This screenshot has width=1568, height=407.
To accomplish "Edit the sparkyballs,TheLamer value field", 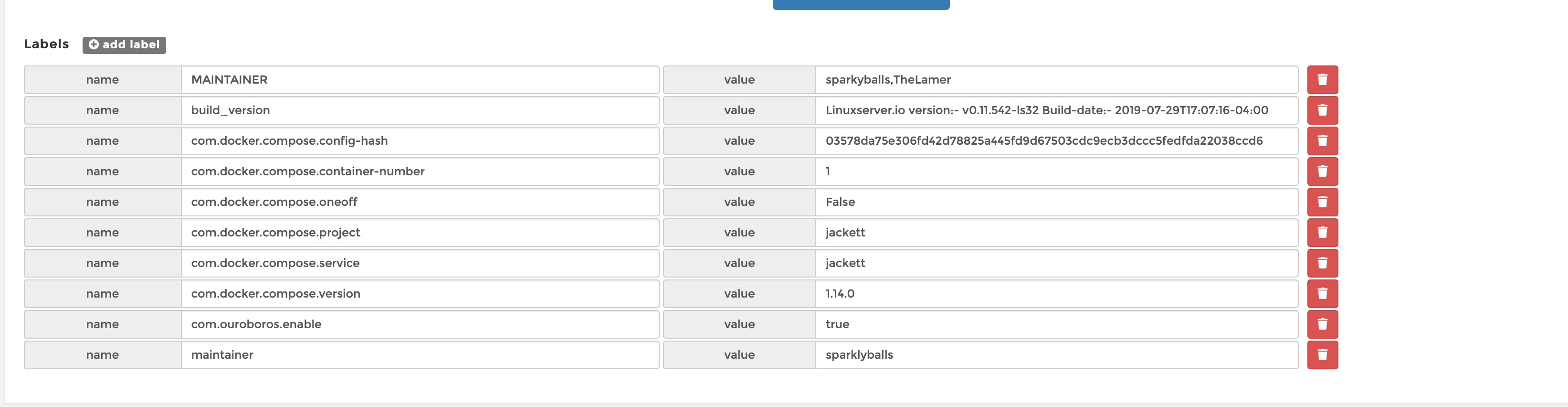I will point(1056,80).
